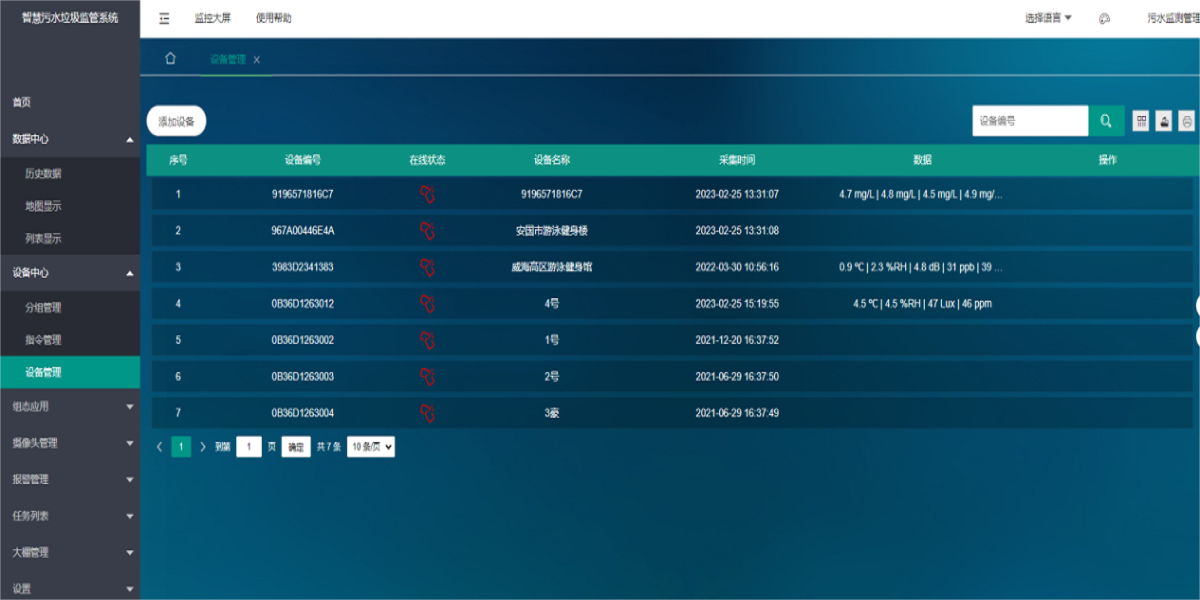Click the export icon beside the column filter
1200x600 pixels.
pos(1164,121)
